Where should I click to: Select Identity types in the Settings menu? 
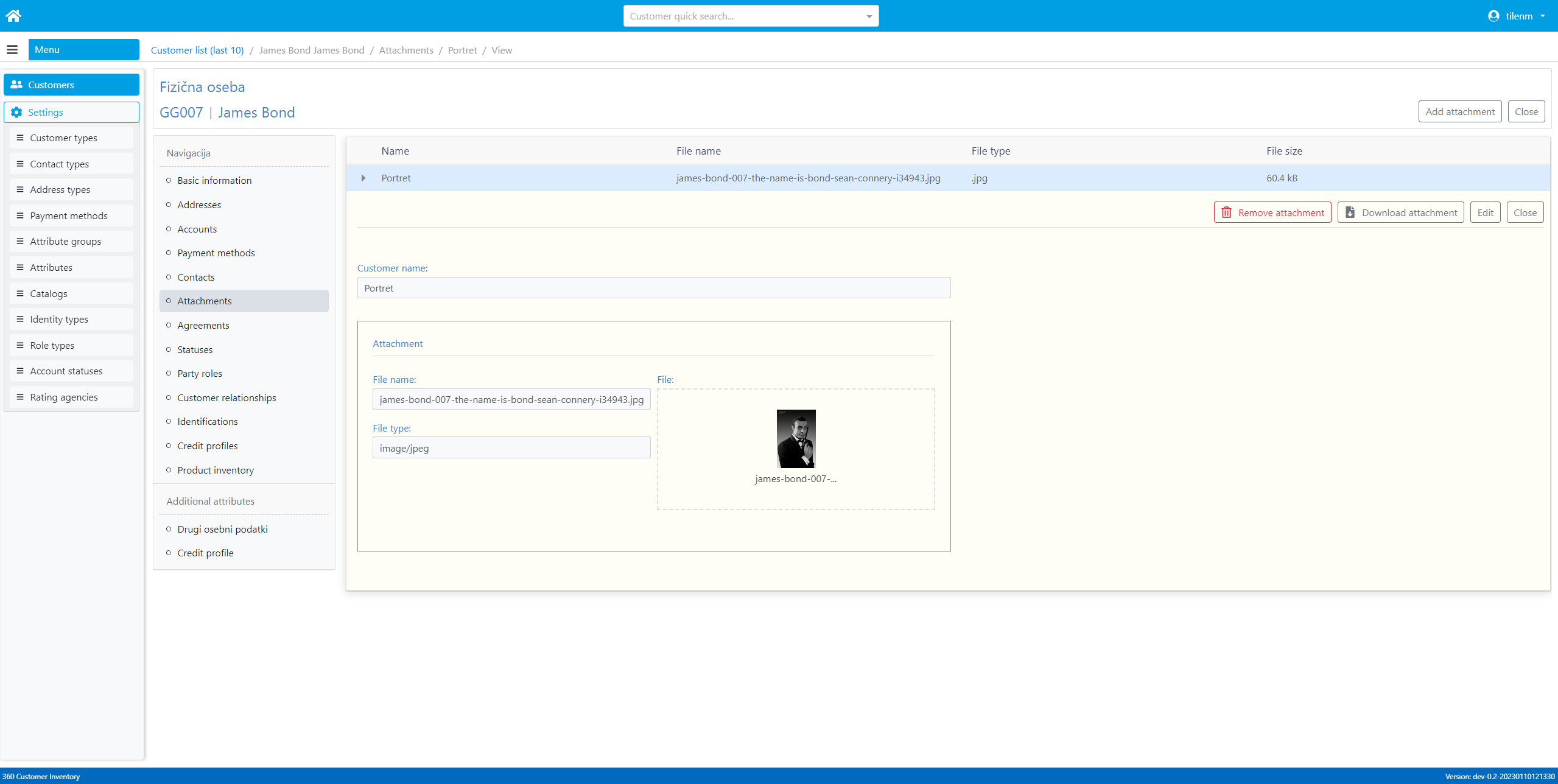tap(59, 318)
